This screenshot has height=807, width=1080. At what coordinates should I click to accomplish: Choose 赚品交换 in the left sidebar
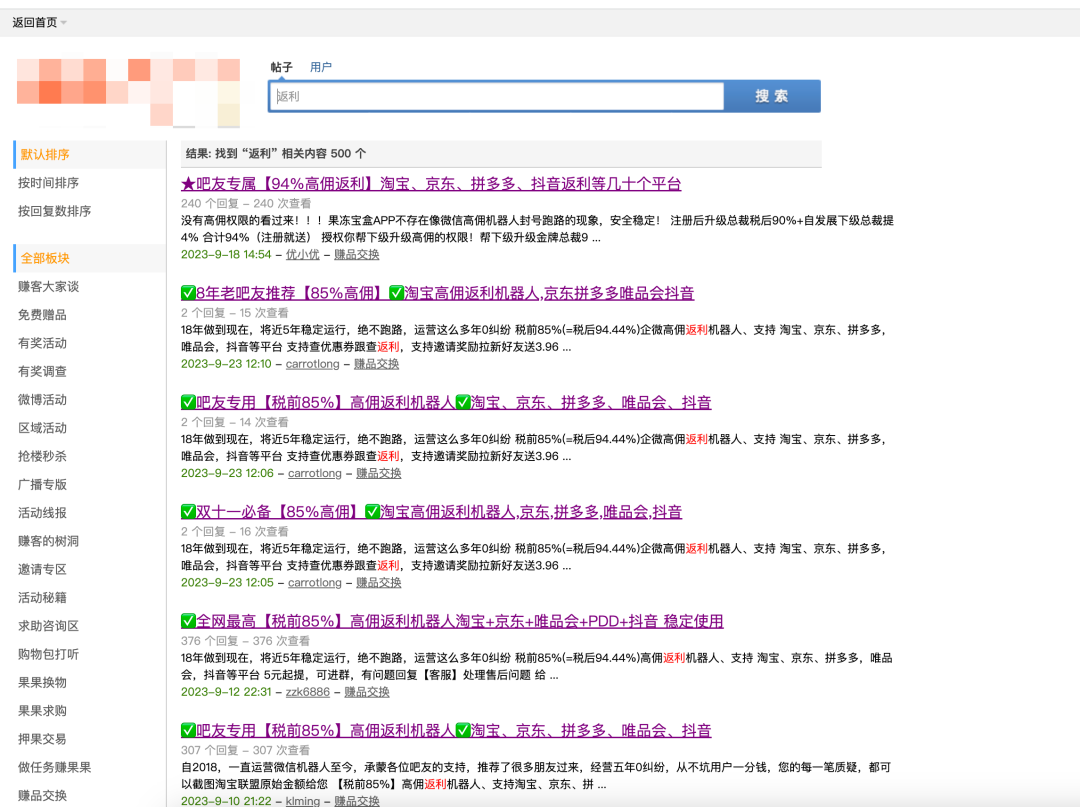point(43,795)
